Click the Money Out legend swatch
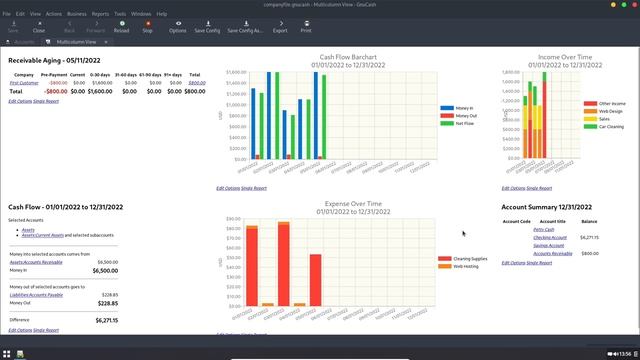Viewport: 640px width, 360px height. pos(447,116)
